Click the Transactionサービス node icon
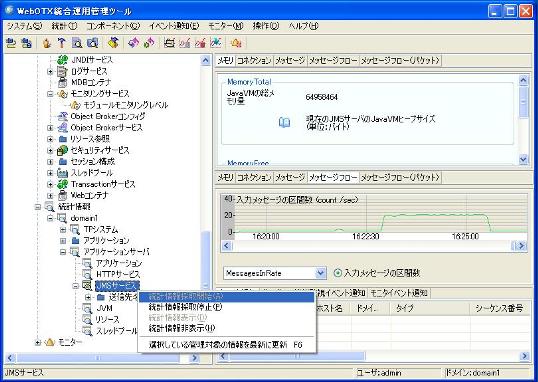Image resolution: width=538 pixels, height=382 pixels. pos(62,184)
